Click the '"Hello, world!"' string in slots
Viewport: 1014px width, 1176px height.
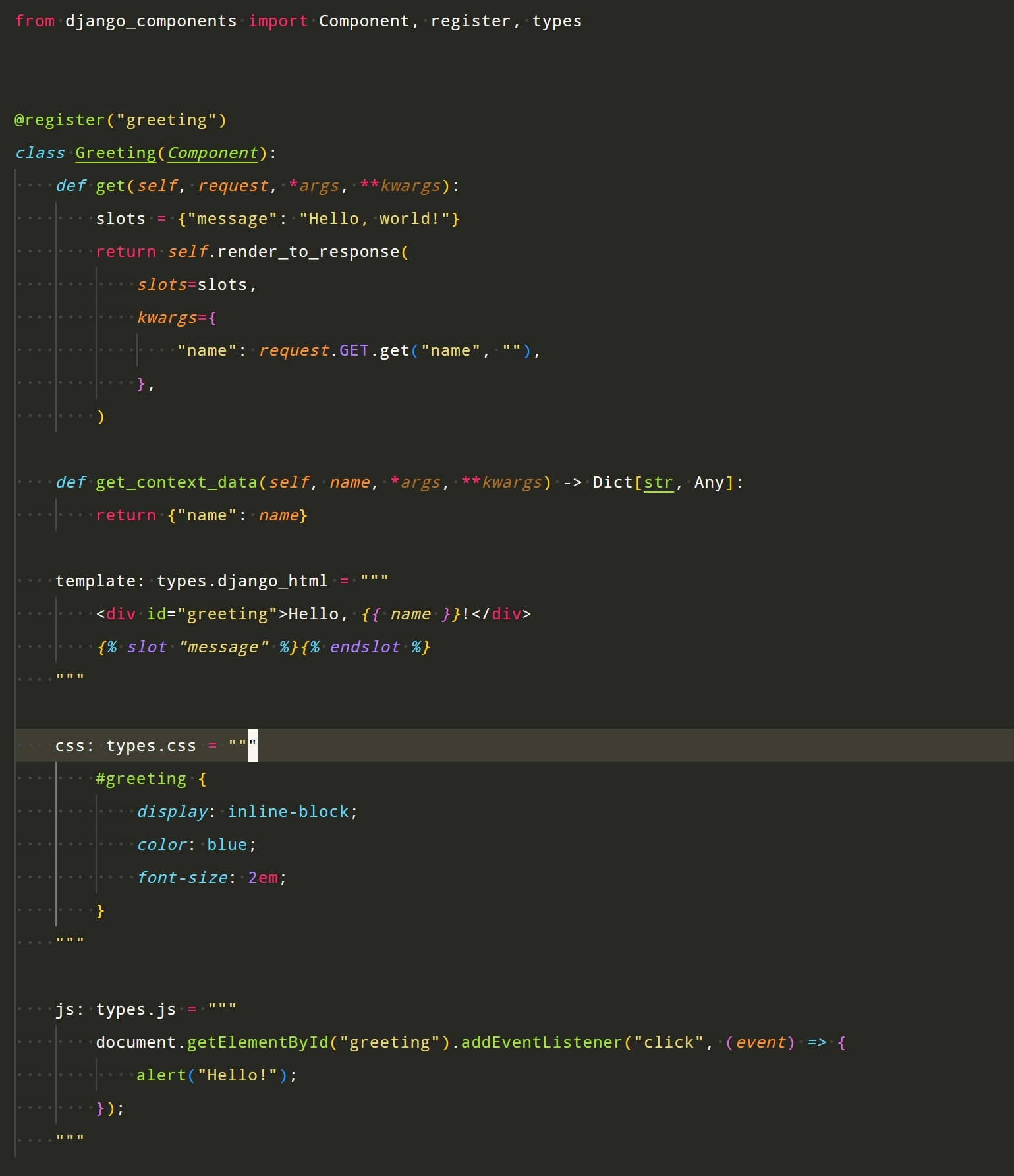point(375,219)
